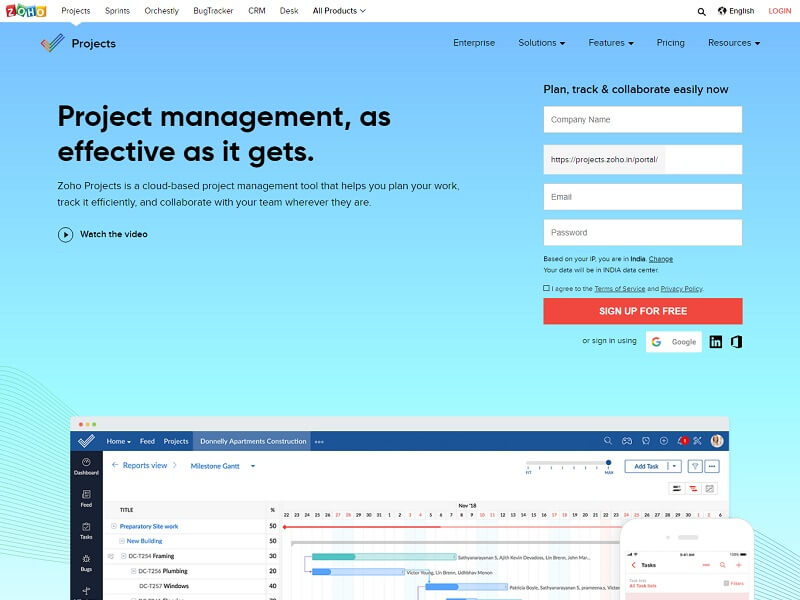The width and height of the screenshot is (800, 600).
Task: Click the black bars Gantt view icon
Action: [x=677, y=489]
